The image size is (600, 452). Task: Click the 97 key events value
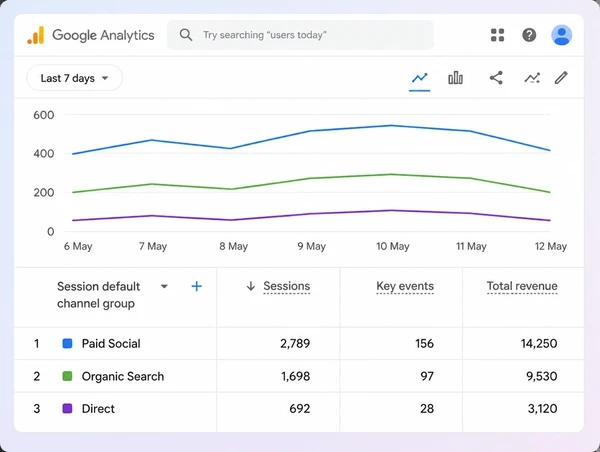click(427, 376)
